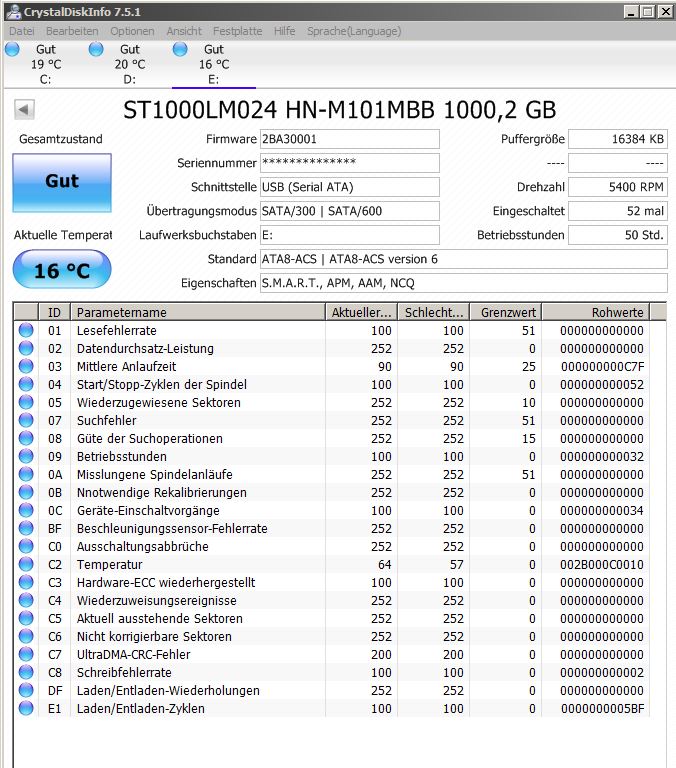This screenshot has width=676, height=768.
Task: Click the ID column header
Action: [54, 312]
